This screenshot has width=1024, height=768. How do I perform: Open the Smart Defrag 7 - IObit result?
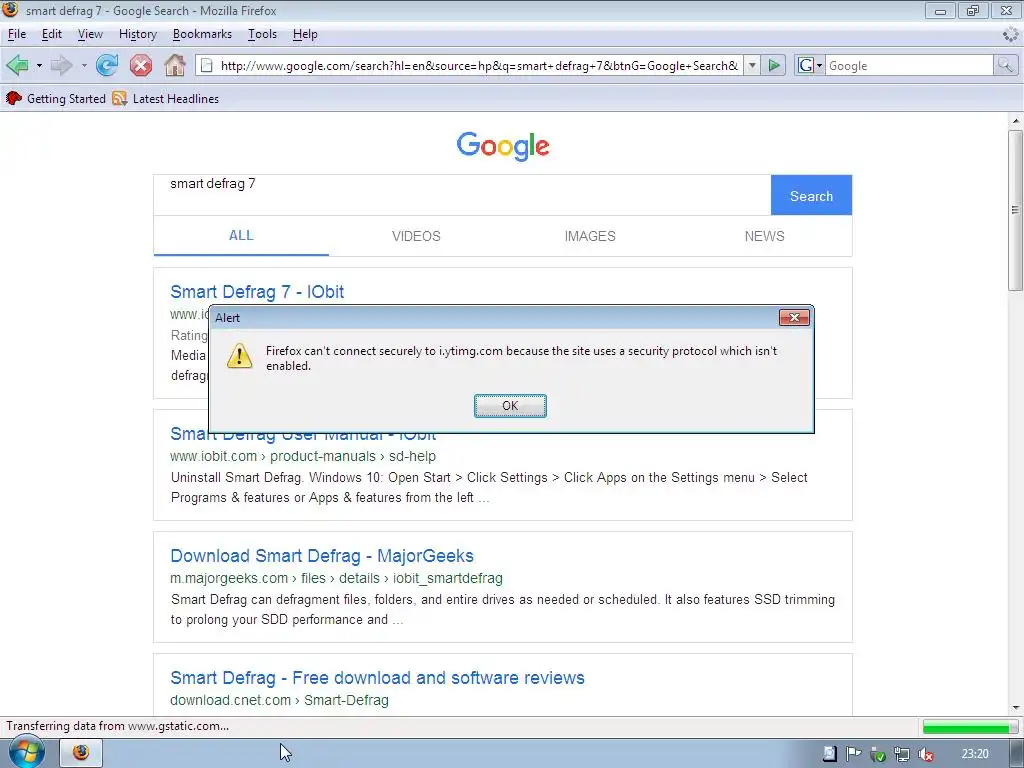257,292
